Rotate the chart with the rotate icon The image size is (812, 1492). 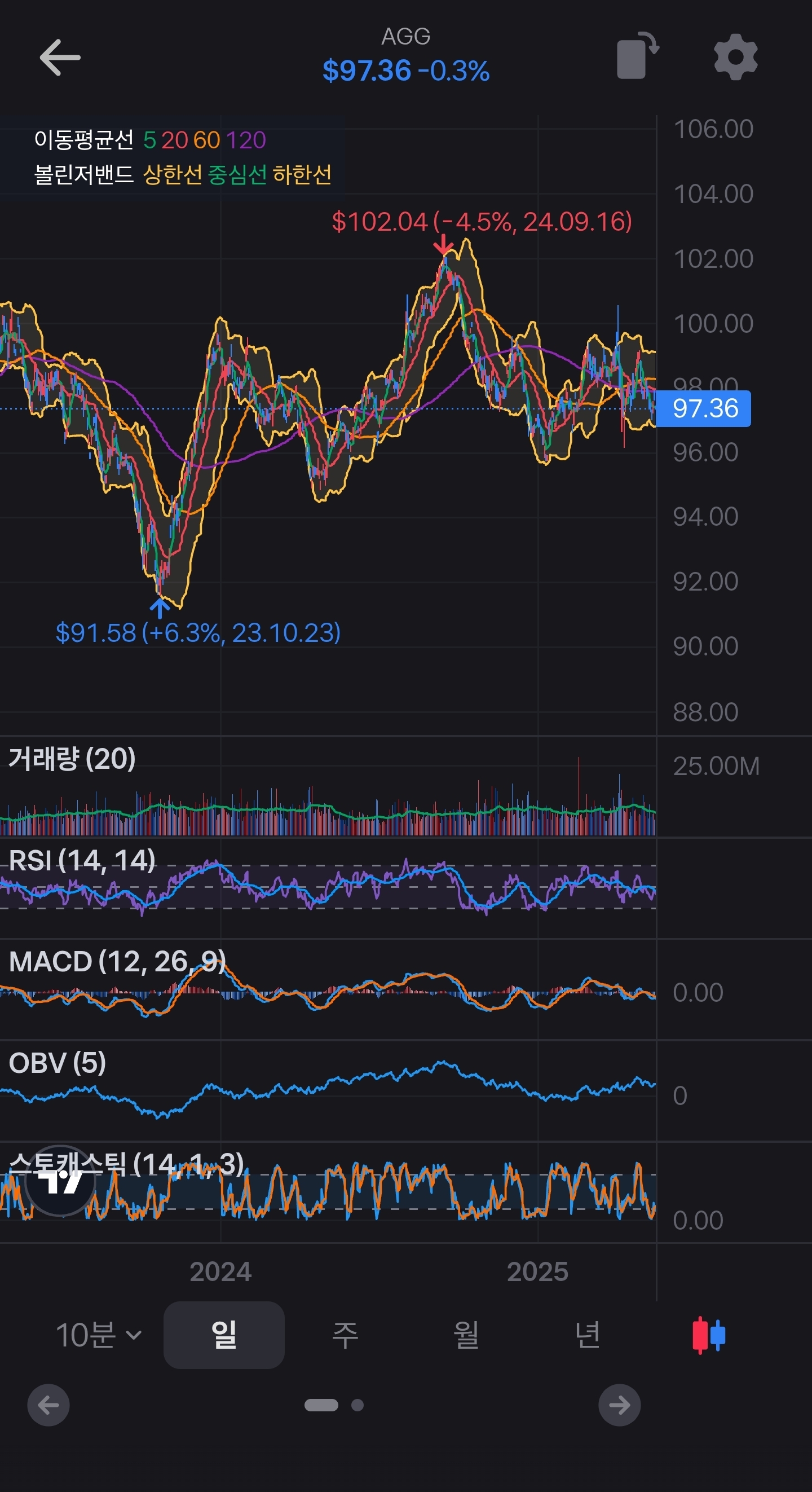pyautogui.click(x=638, y=55)
